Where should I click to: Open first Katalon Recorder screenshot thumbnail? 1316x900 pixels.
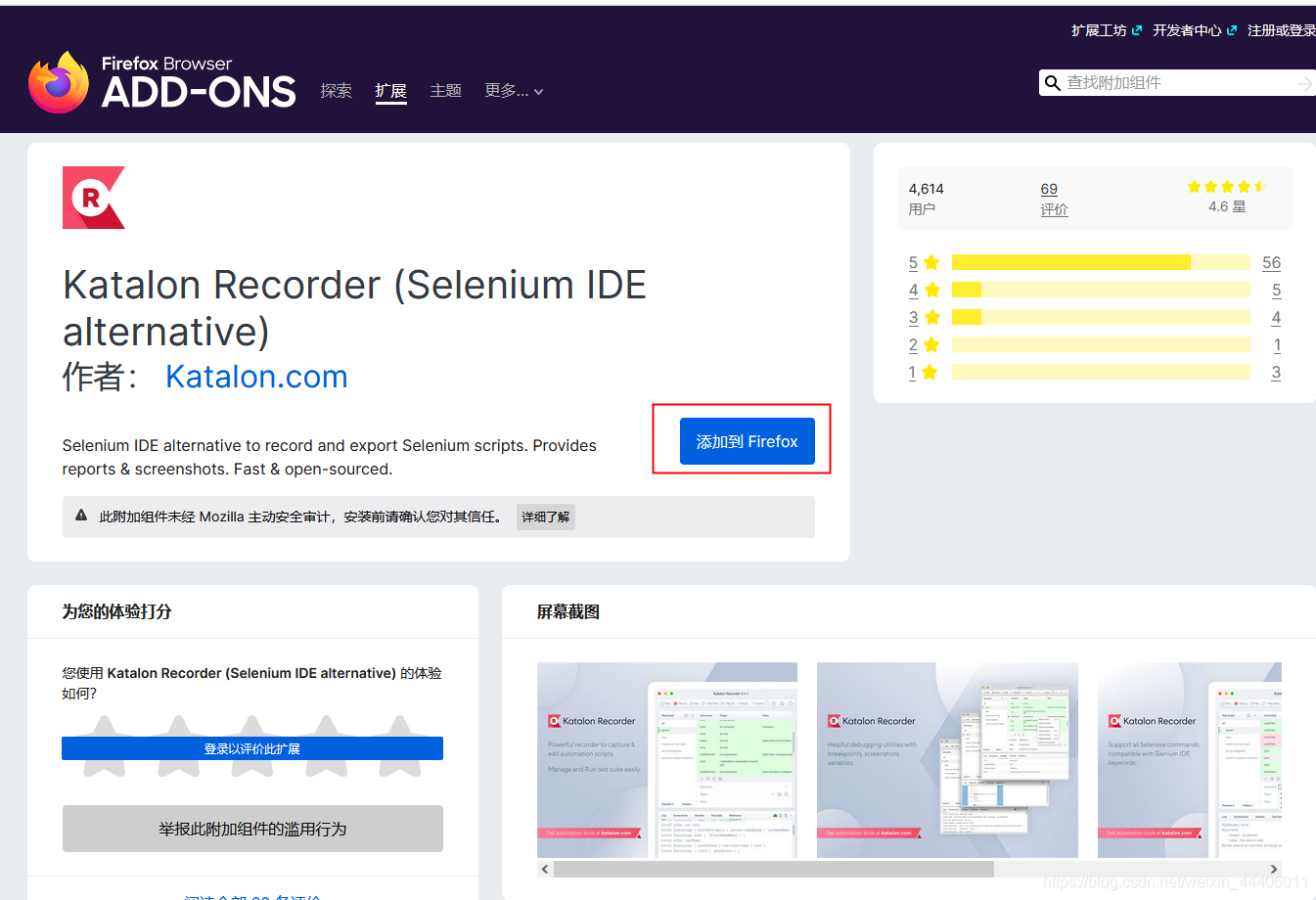[x=667, y=760]
